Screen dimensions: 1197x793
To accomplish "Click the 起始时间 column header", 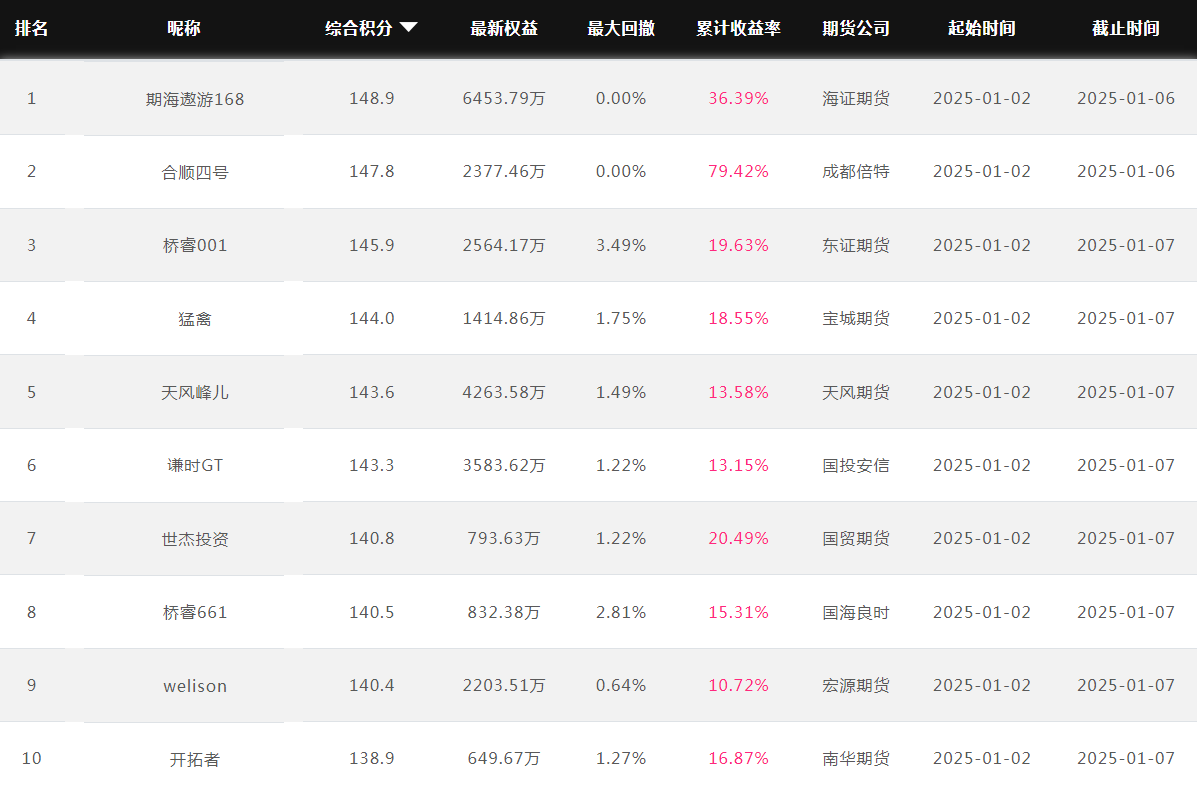I will (x=982, y=28).
